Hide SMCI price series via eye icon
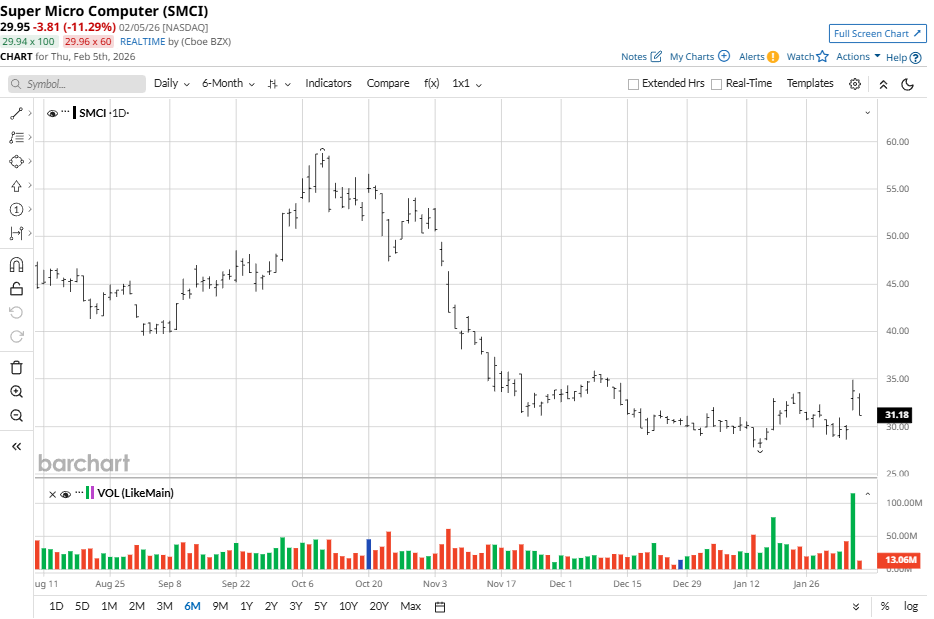The height and width of the screenshot is (619, 934). 52,113
